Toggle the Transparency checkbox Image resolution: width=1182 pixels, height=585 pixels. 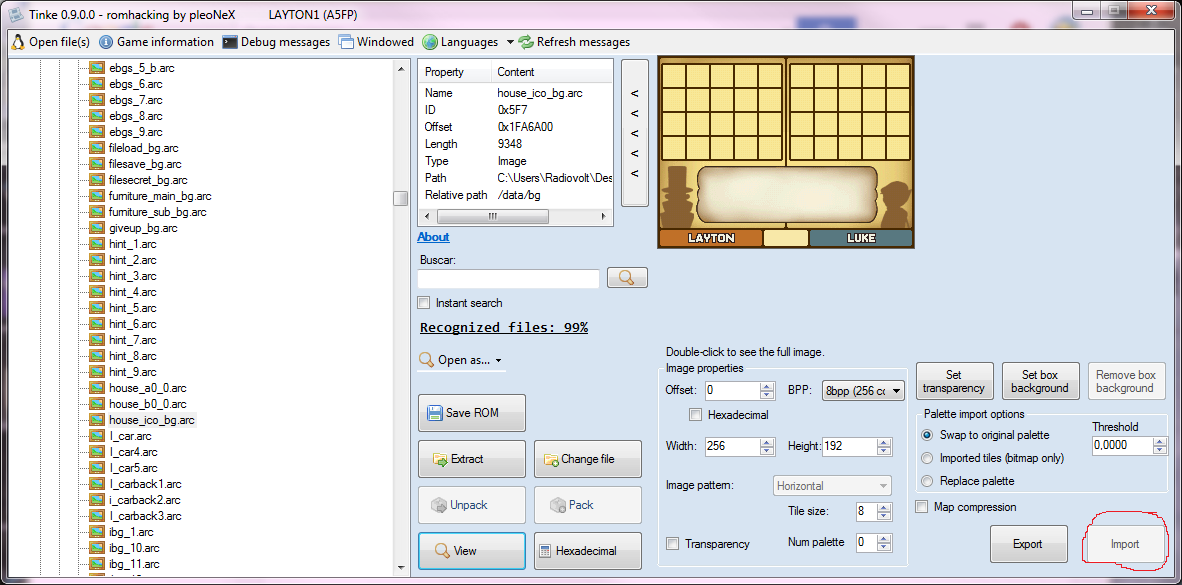[672, 544]
